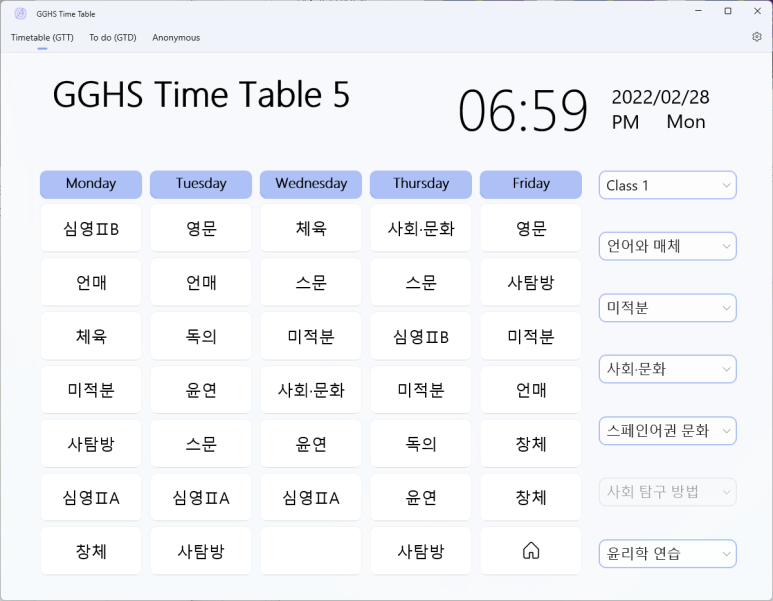Open Tuesday's 심영ⅡA cell
This screenshot has height=601, width=773.
[x=201, y=497]
